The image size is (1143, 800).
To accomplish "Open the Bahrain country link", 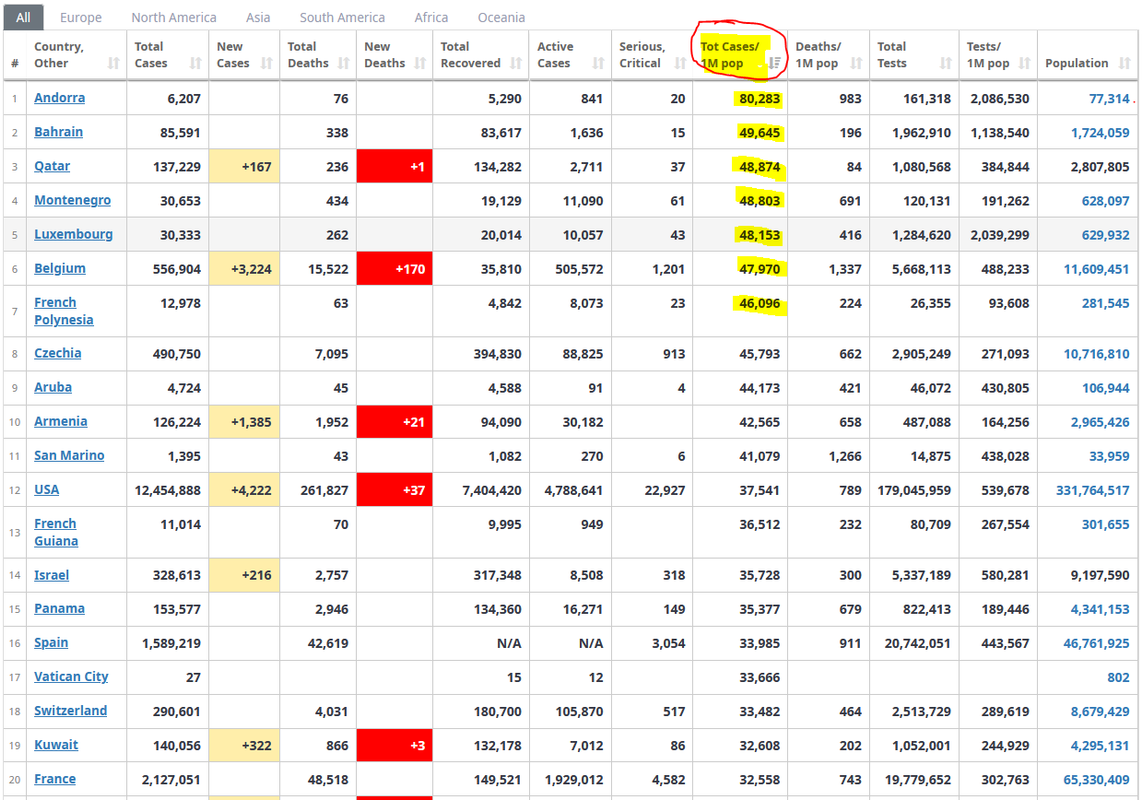I will point(58,132).
